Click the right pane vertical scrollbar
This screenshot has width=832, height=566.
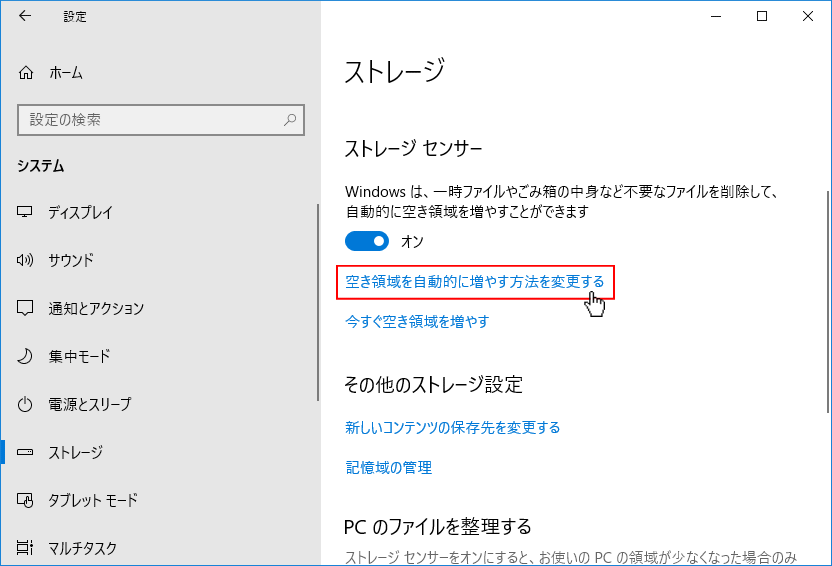point(828,301)
